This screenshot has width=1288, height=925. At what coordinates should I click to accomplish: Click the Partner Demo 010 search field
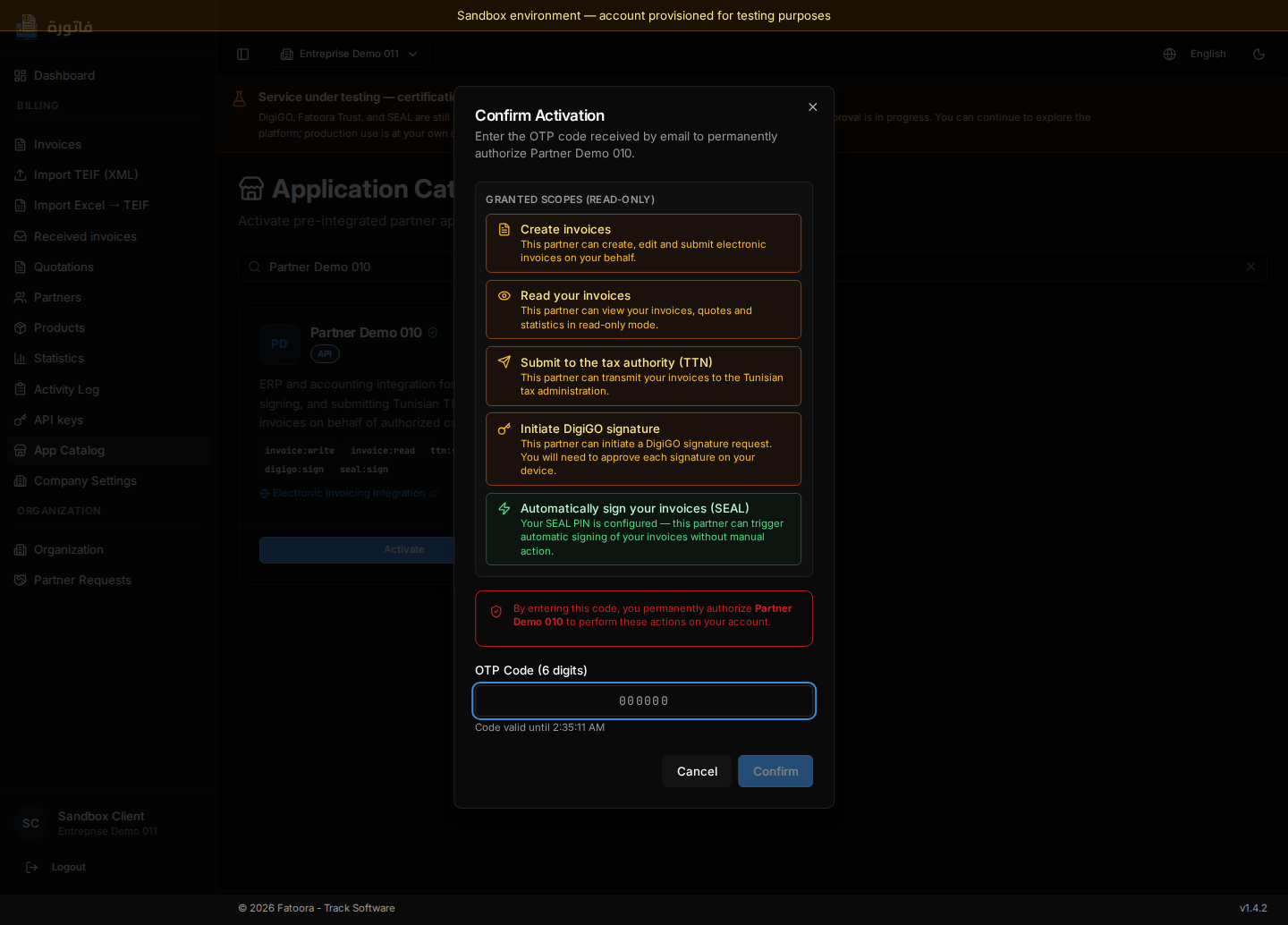(x=752, y=267)
